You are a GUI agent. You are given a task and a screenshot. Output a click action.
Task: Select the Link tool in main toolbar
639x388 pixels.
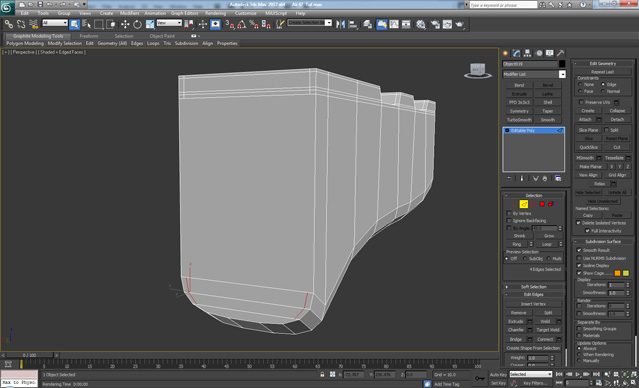tap(9, 24)
